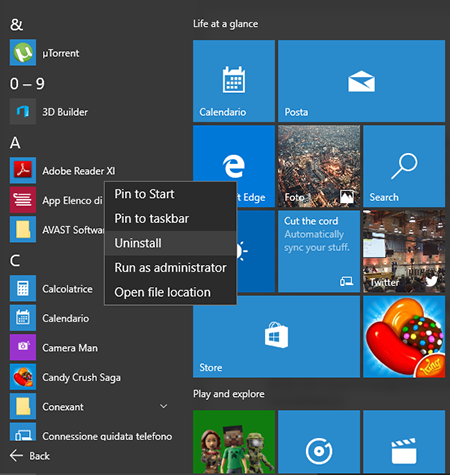The height and width of the screenshot is (475, 450).
Task: Click the Candy Crush Saga label
Action: tap(81, 378)
